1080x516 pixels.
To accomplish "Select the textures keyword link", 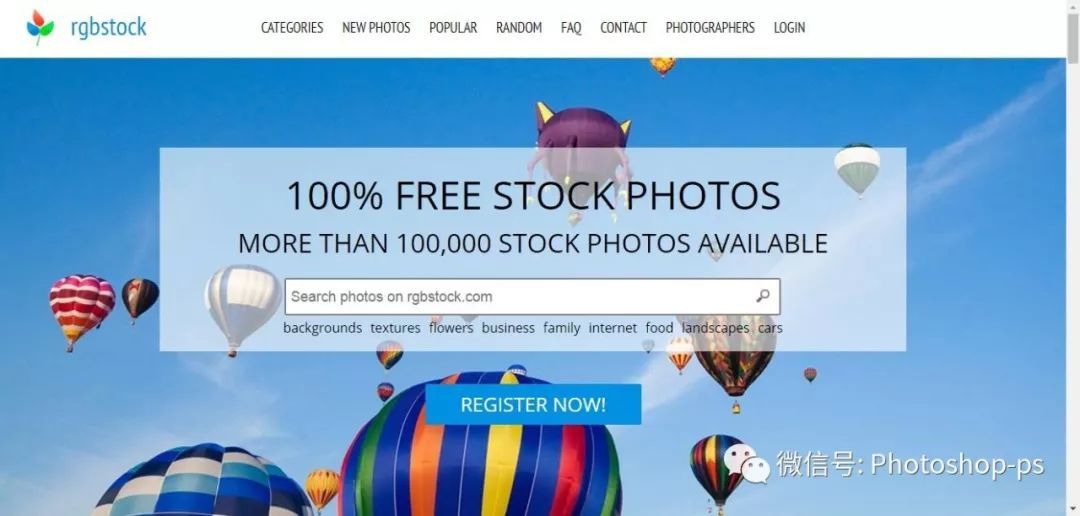I will click(x=395, y=328).
